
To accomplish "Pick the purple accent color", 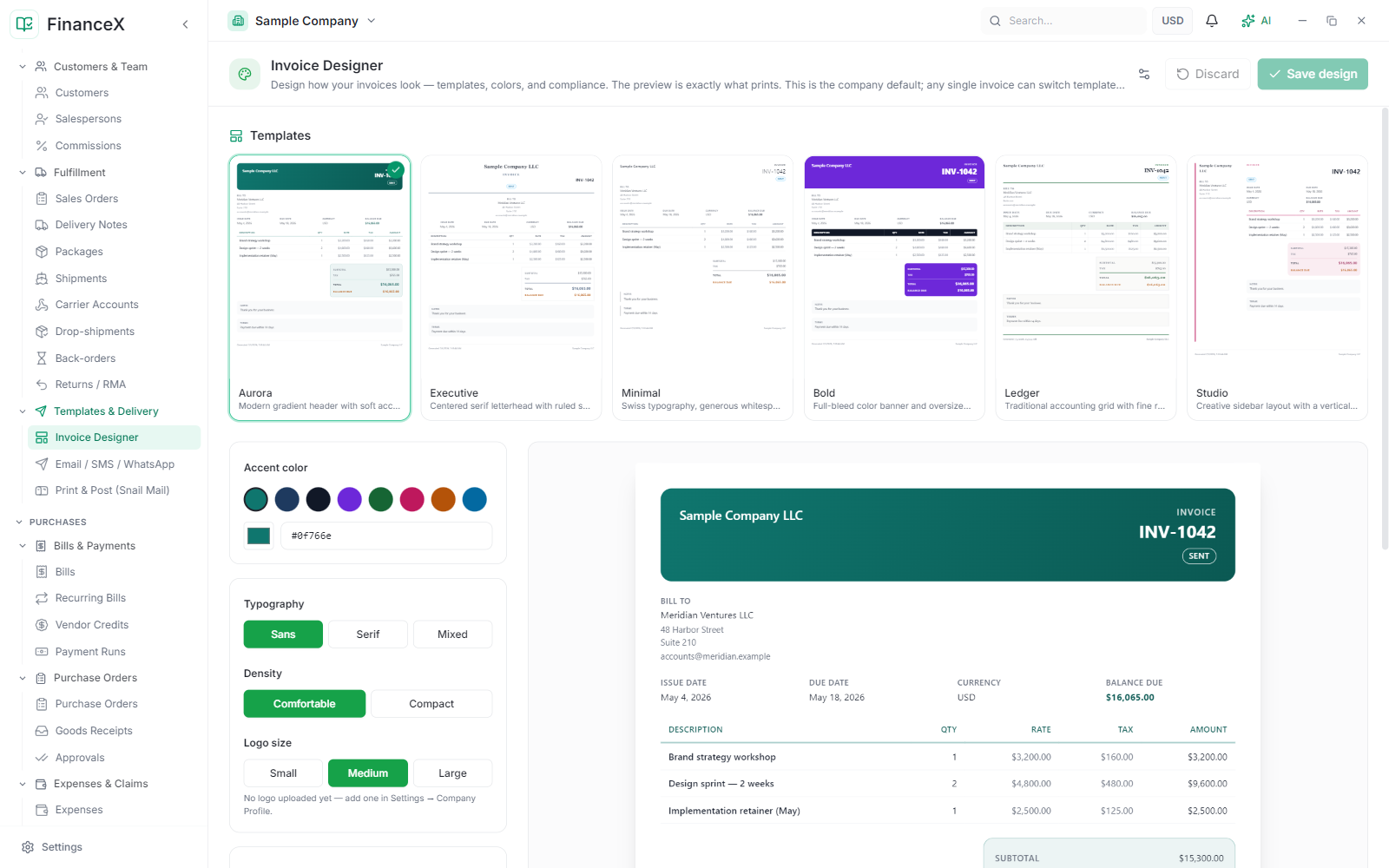I will [350, 499].
